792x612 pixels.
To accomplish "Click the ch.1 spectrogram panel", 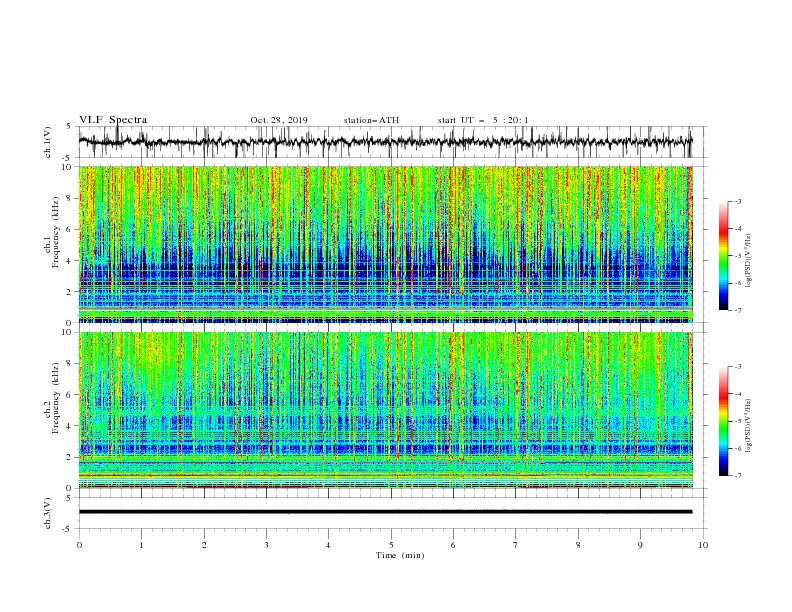I will [385, 244].
